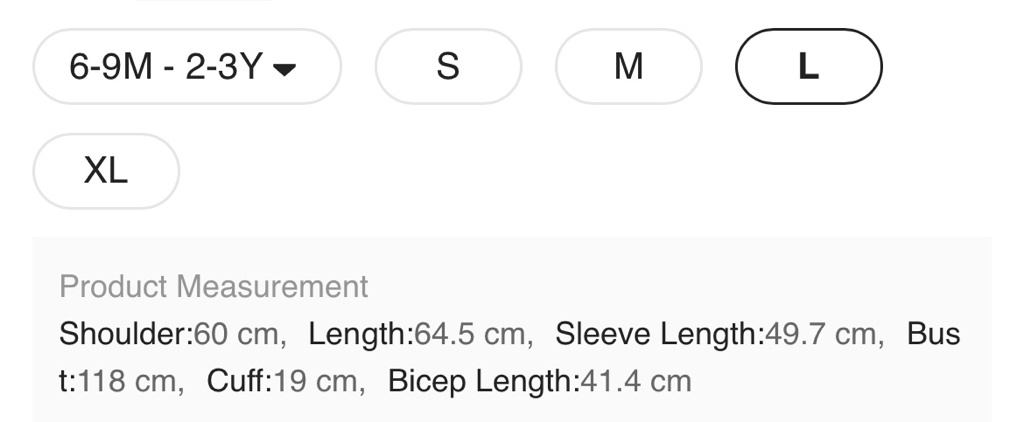
Task: Click the Length label before 64.5 cm
Action: pos(360,334)
